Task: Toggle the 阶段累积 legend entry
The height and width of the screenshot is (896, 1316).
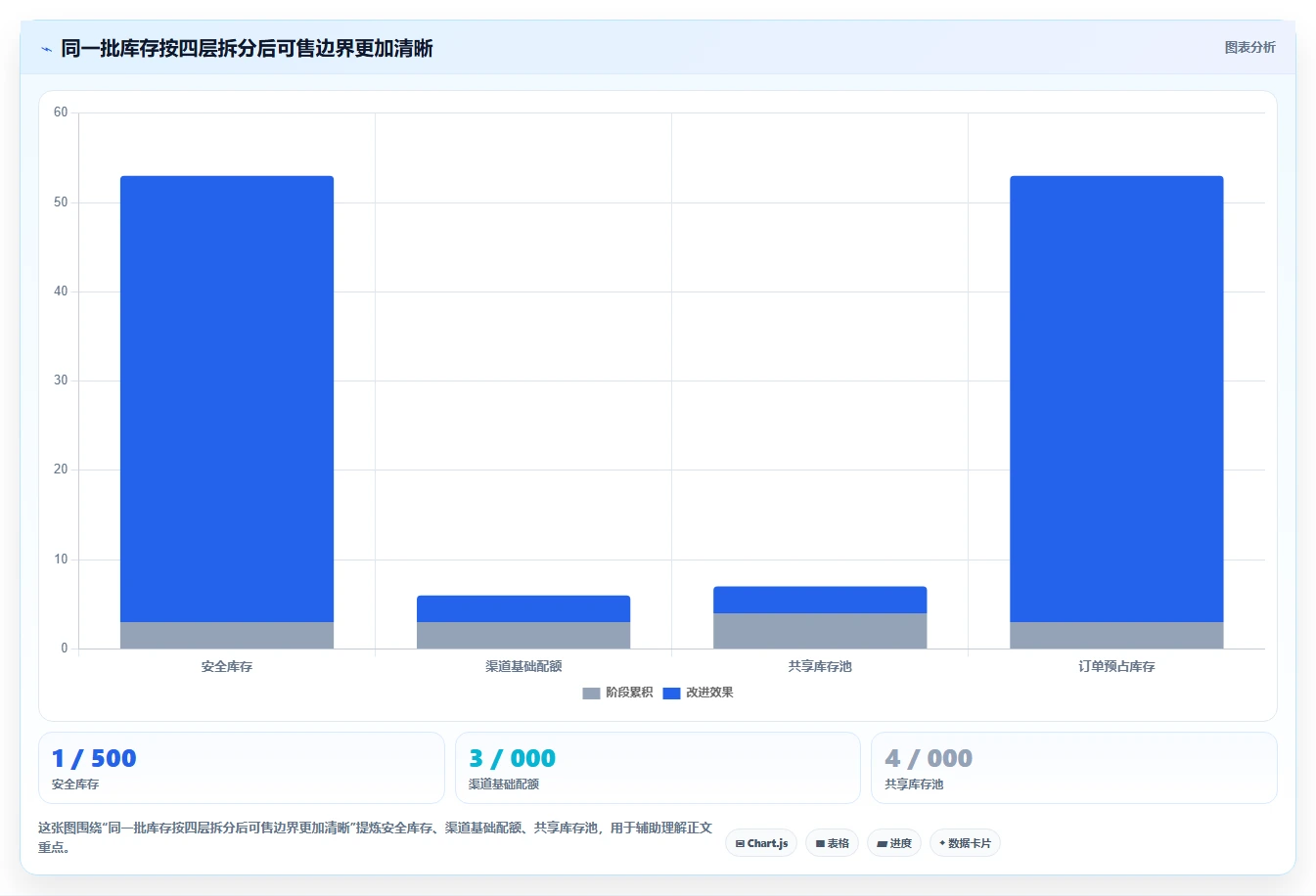Action: coord(617,693)
